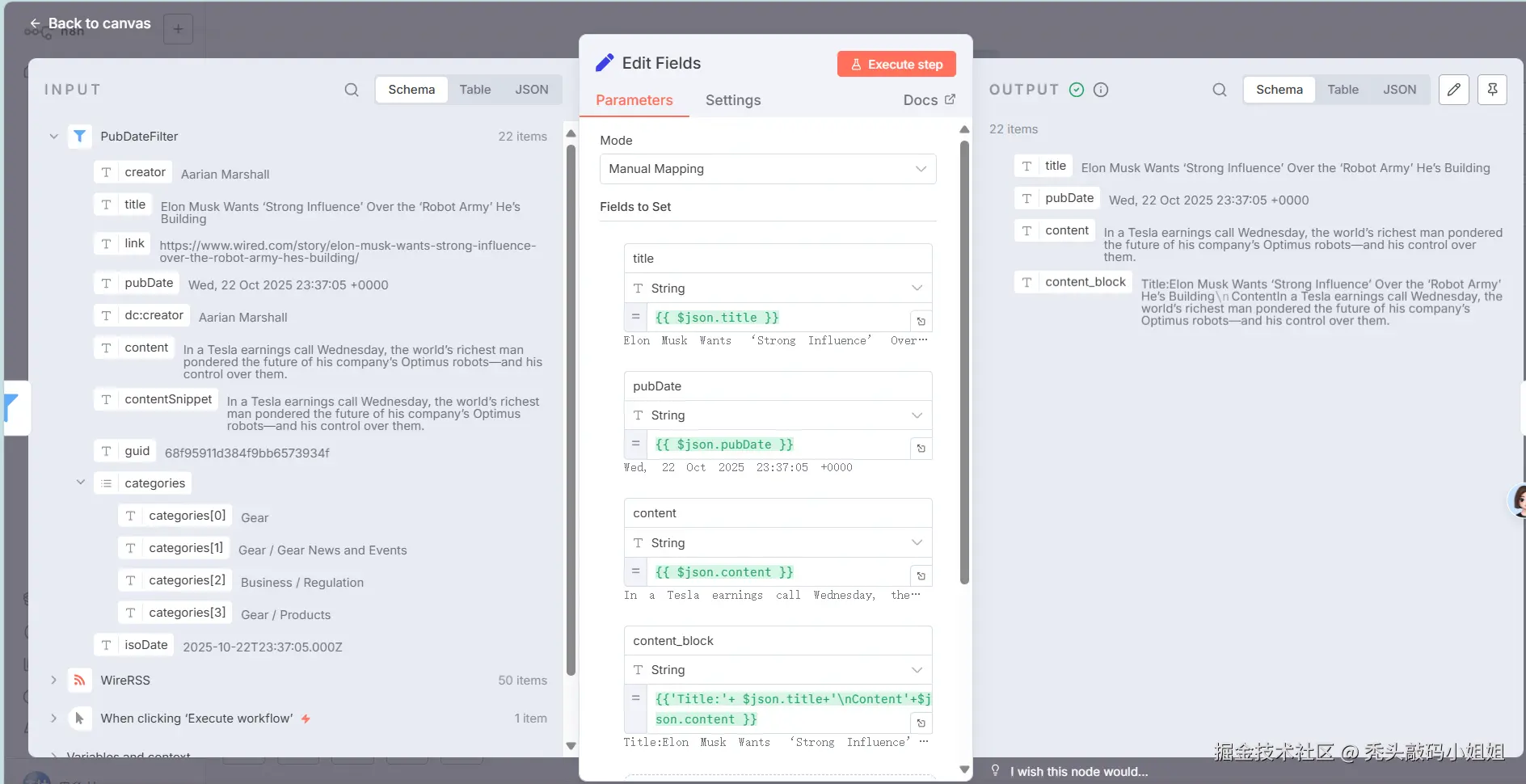Open expression editor for content_block field
The height and width of the screenshot is (784, 1526).
tap(921, 723)
